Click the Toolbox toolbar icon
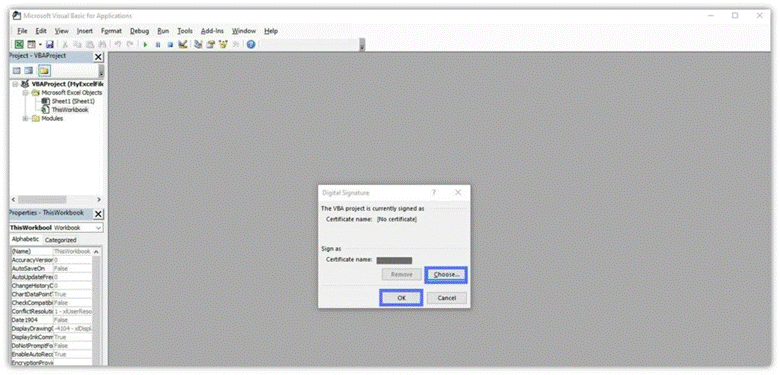Image resolution: width=780 pixels, height=375 pixels. tap(235, 44)
